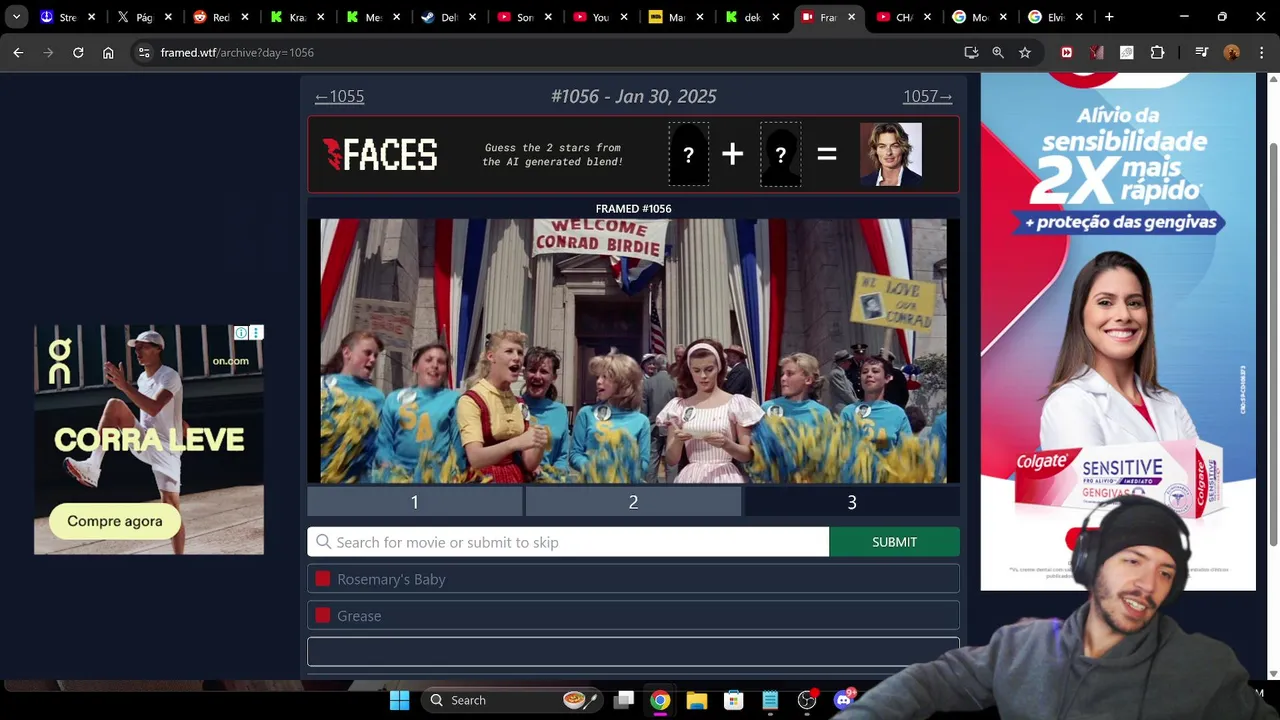
Task: Open the red extension icon beside the star
Action: tap(1067, 52)
